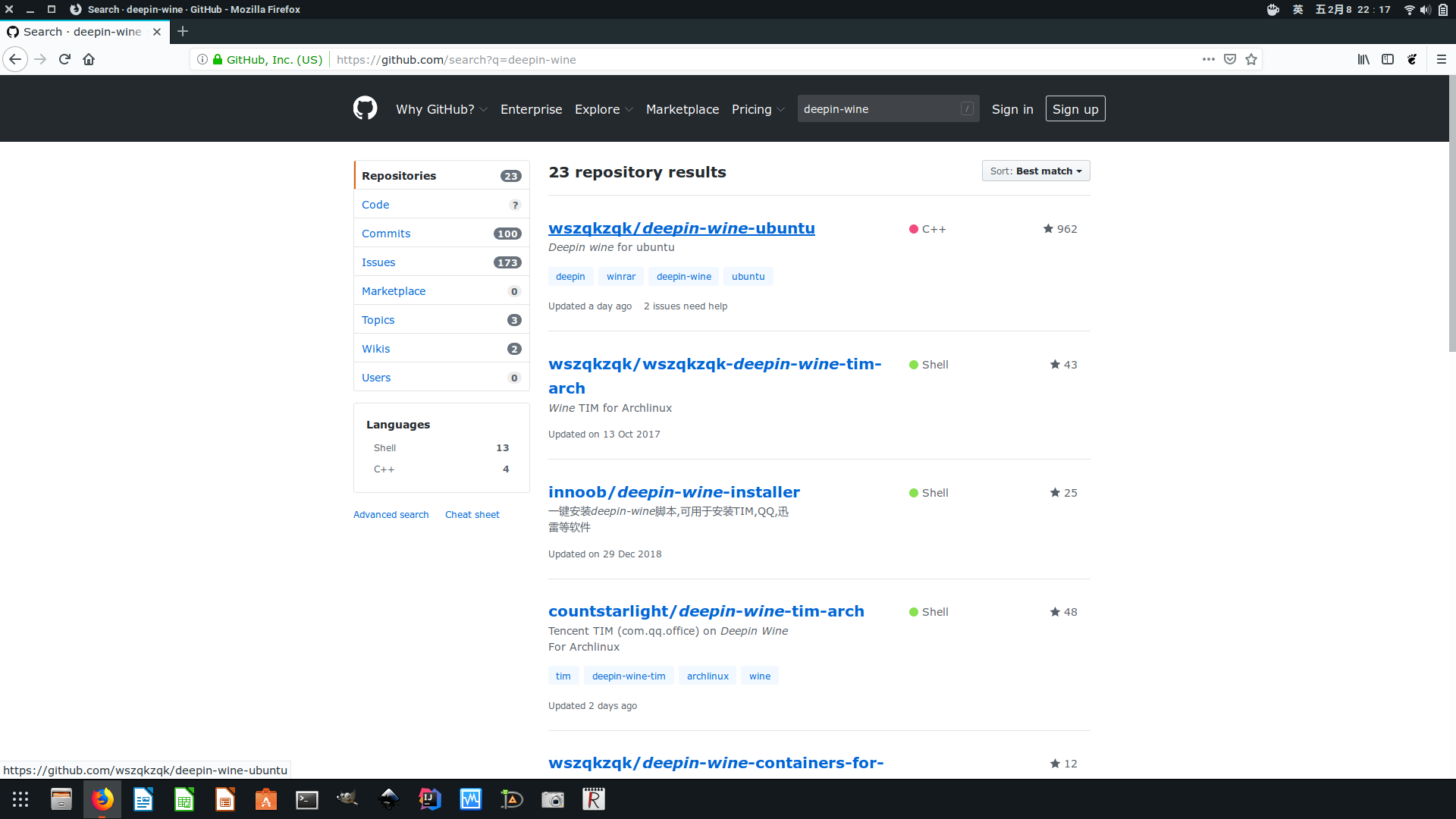The width and height of the screenshot is (1456, 819).
Task: Open wszqkzqk/deepin-wine-ubuntu repository
Action: pos(682,228)
